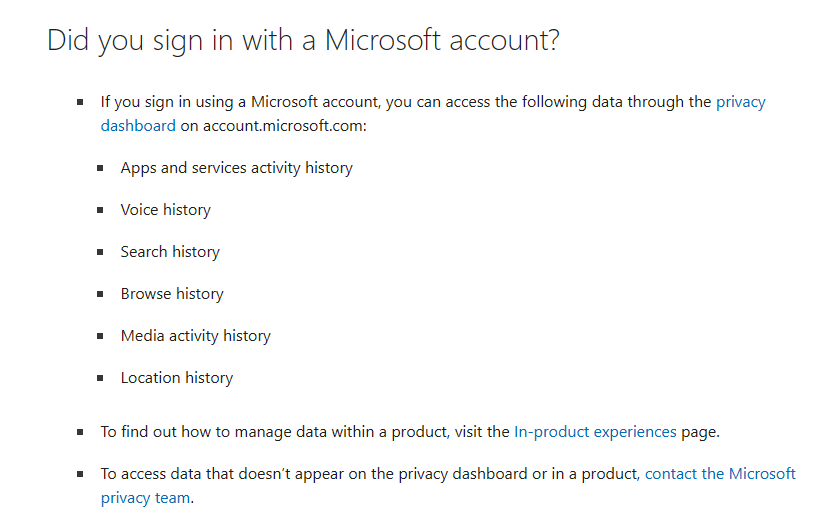Click the bullet before 'To access data that'
838x528 pixels.
[x=80, y=474]
